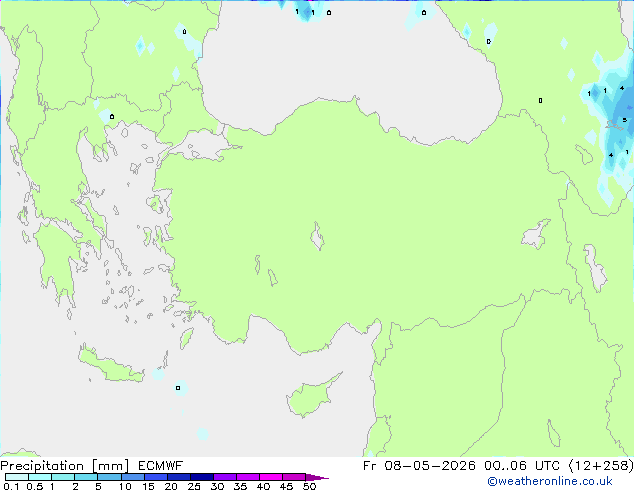Click the '(12+258)' forecast step text
The width and height of the screenshot is (634, 490).
tap(601, 466)
